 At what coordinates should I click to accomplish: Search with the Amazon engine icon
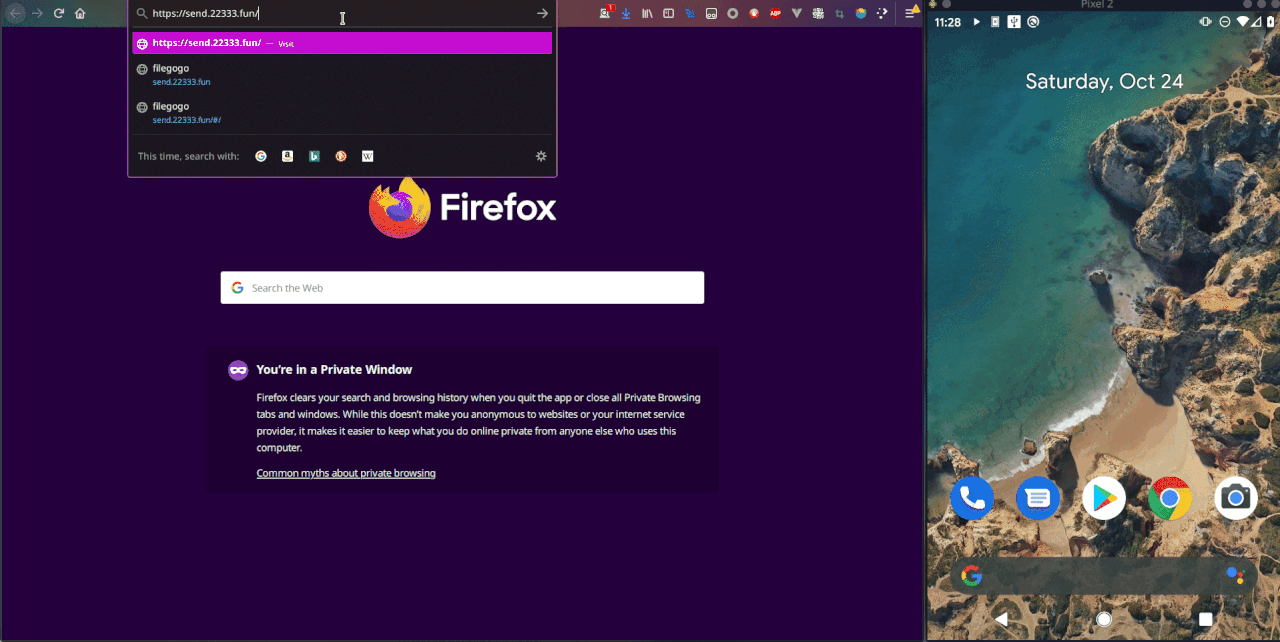pos(288,156)
